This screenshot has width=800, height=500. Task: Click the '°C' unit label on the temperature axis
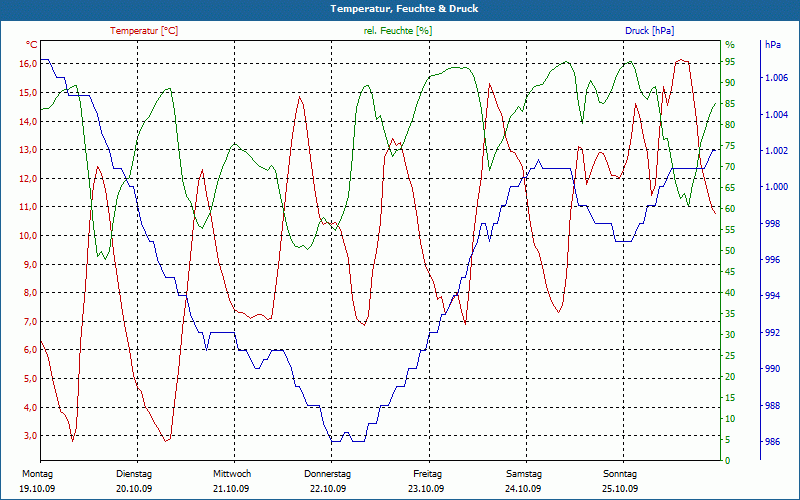(31, 45)
